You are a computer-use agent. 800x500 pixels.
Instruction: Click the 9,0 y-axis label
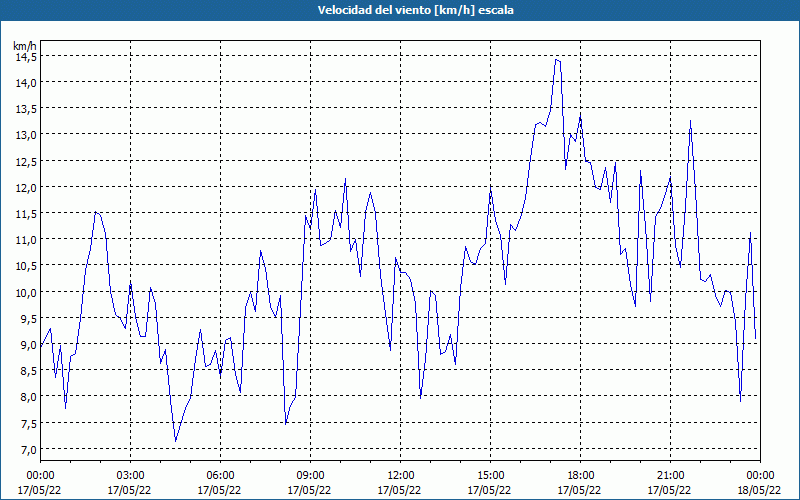(28, 345)
